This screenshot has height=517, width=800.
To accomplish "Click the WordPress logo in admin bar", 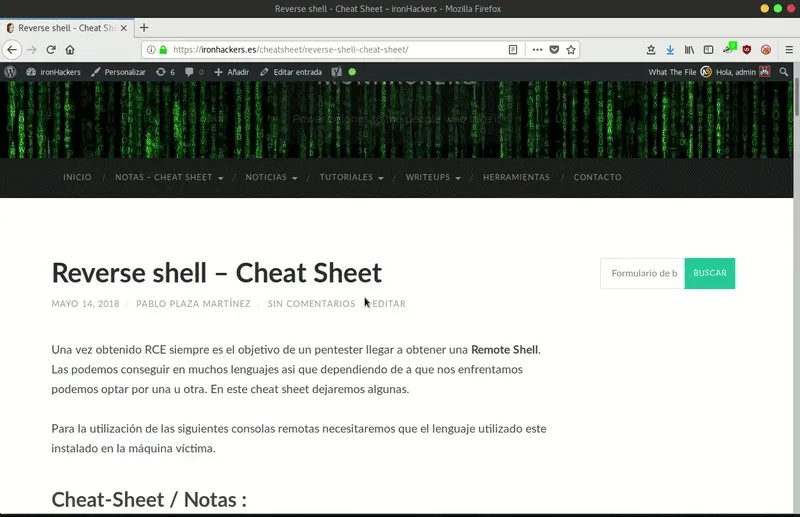I will [11, 72].
